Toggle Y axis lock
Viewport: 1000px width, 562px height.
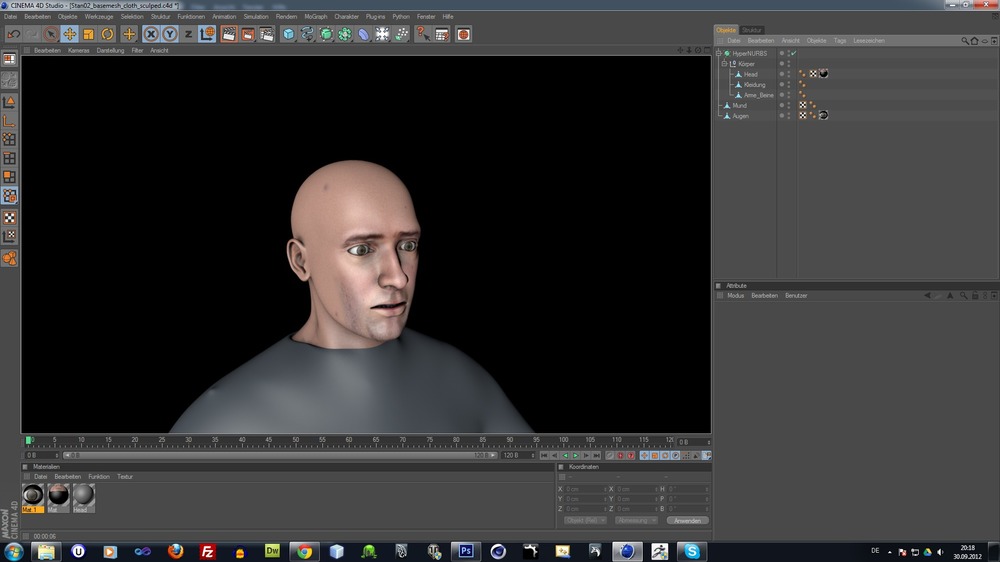coord(170,34)
